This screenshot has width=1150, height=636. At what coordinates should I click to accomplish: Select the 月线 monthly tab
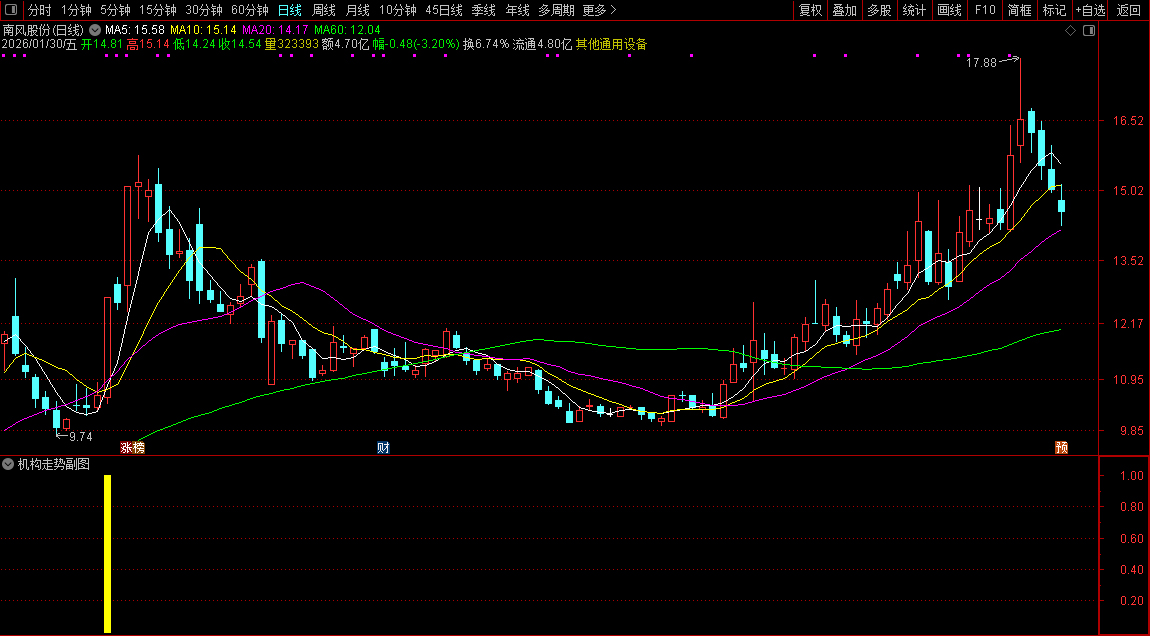357,10
